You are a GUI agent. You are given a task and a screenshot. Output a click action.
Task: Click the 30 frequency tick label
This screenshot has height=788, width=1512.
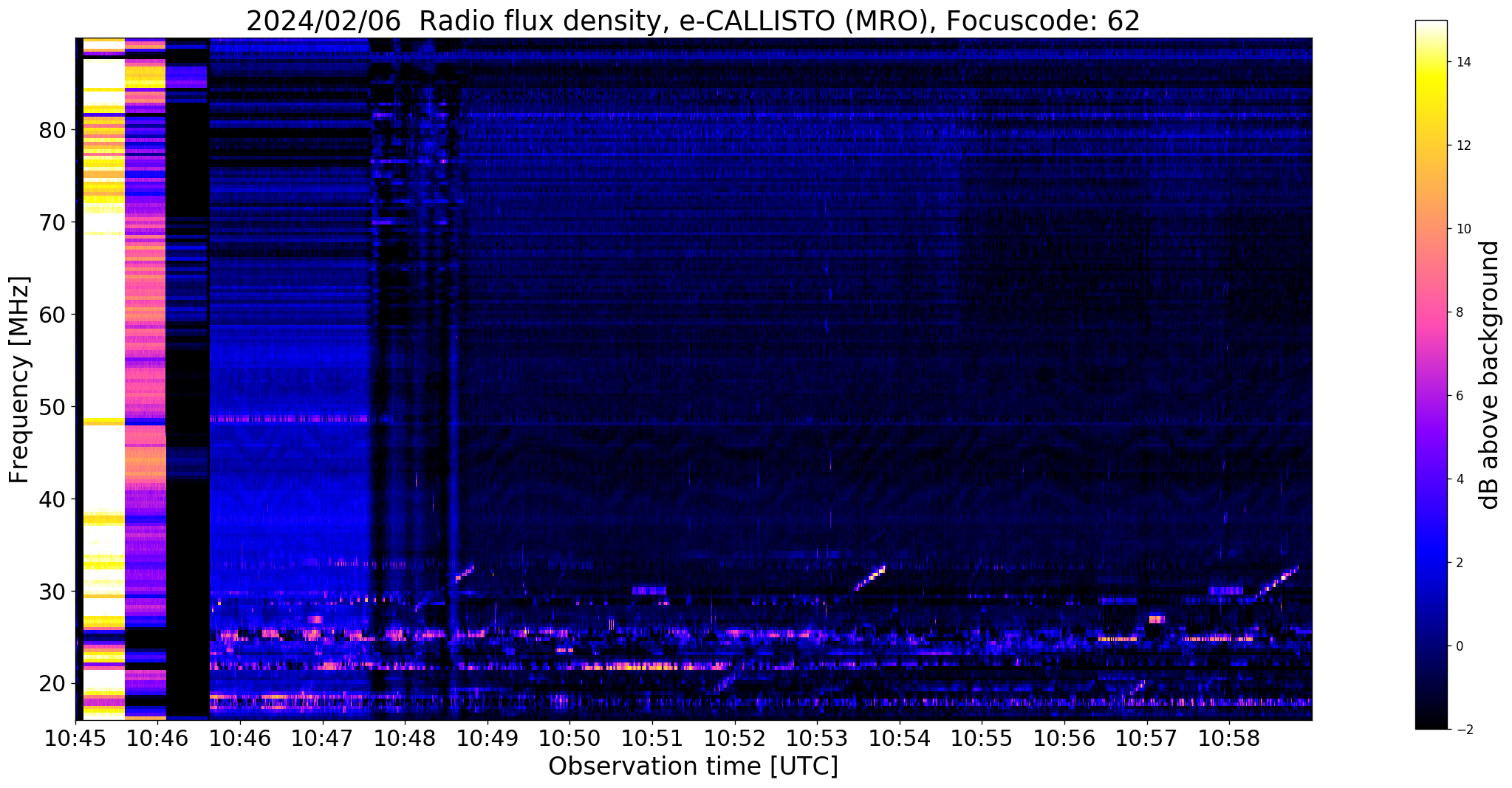click(x=53, y=592)
